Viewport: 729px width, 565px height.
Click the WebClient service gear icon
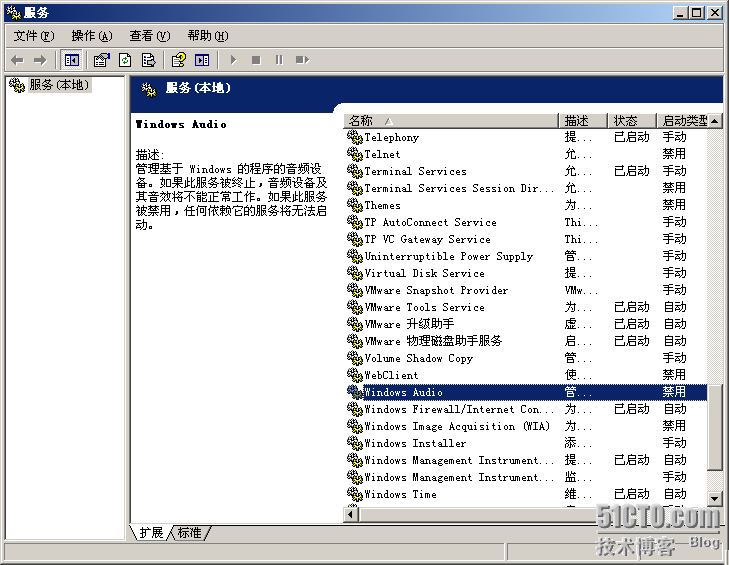[355, 375]
